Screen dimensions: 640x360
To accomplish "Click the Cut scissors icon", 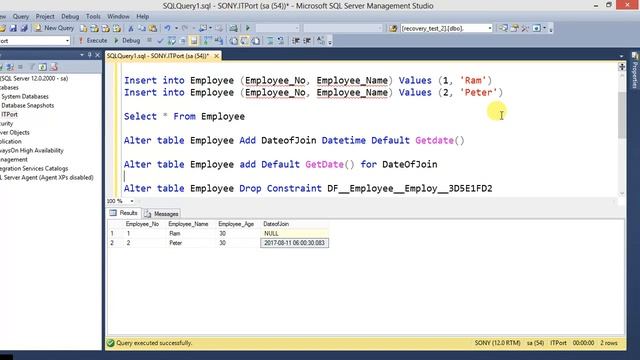I will click(131, 28).
